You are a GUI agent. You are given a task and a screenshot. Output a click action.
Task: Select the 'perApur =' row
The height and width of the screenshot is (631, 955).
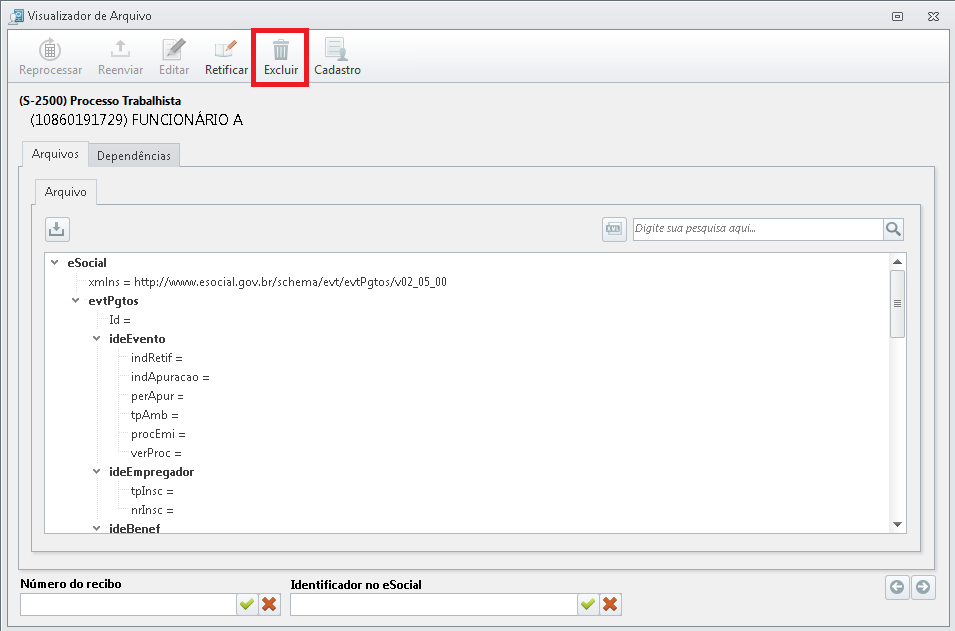tap(157, 396)
